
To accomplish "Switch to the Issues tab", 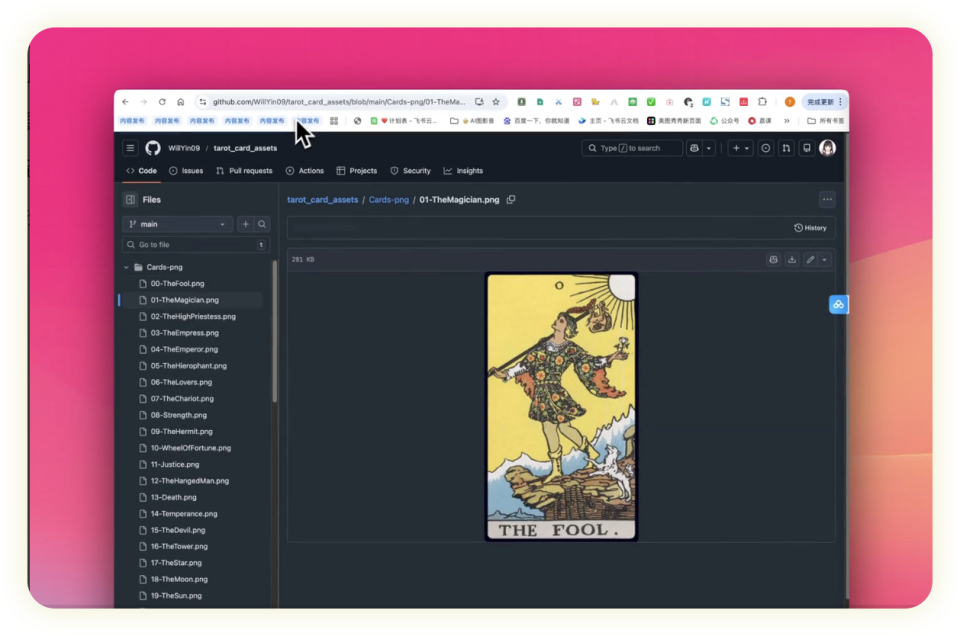I will tap(186, 171).
